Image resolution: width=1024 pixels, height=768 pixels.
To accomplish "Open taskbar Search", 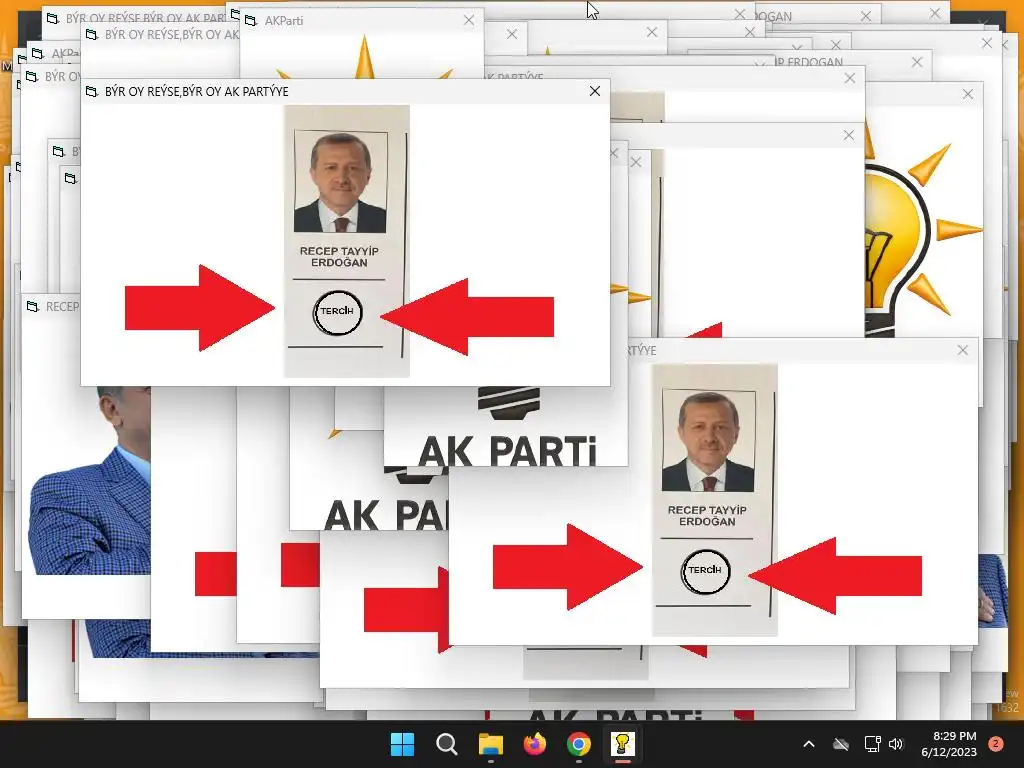I will click(447, 744).
